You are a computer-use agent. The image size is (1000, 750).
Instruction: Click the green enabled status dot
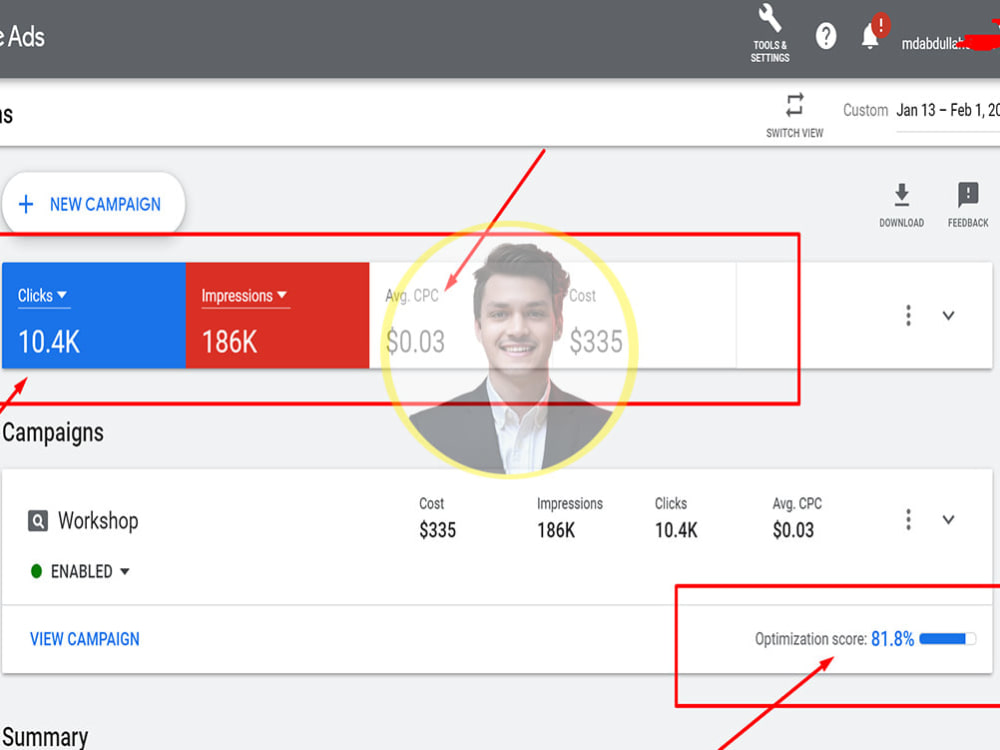[x=36, y=571]
